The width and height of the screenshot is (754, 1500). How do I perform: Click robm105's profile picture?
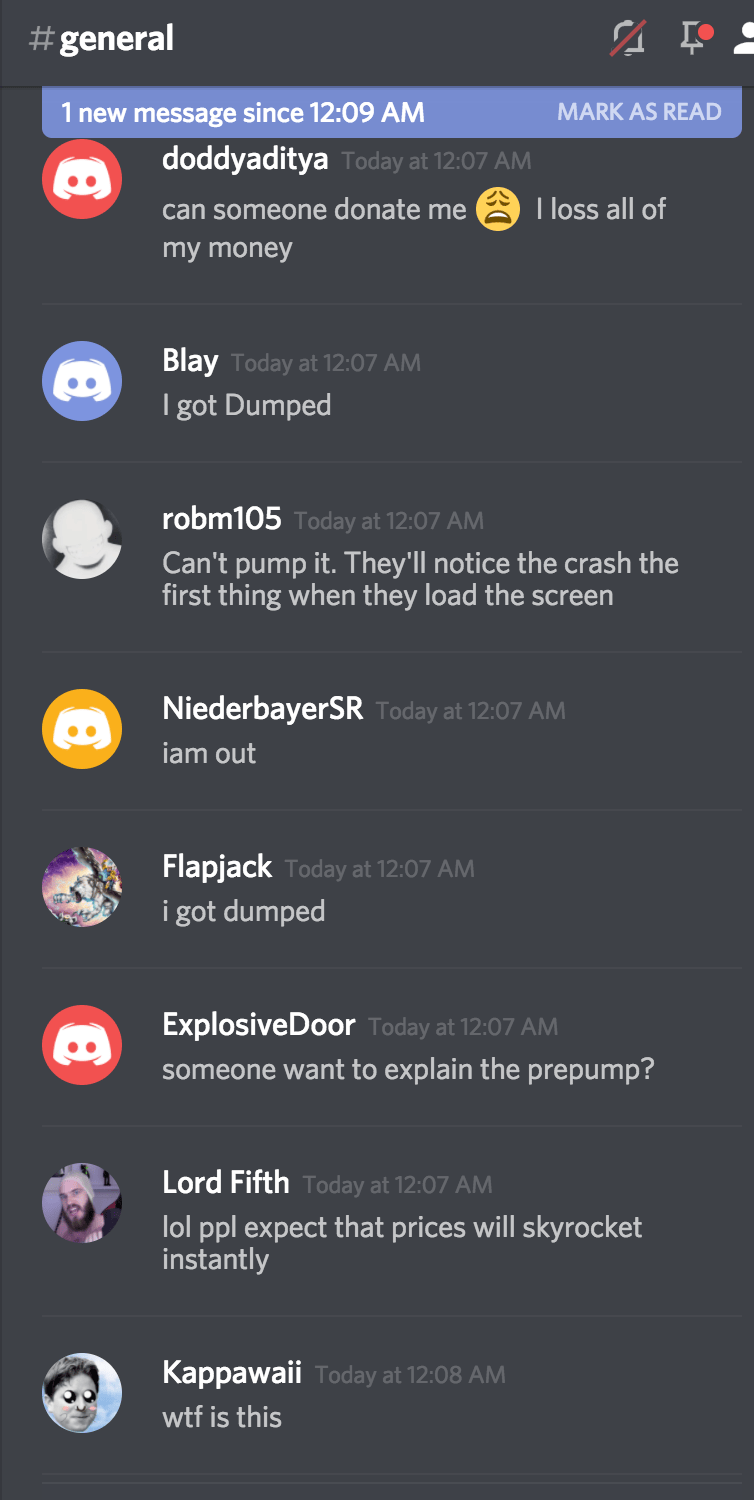coord(82,539)
